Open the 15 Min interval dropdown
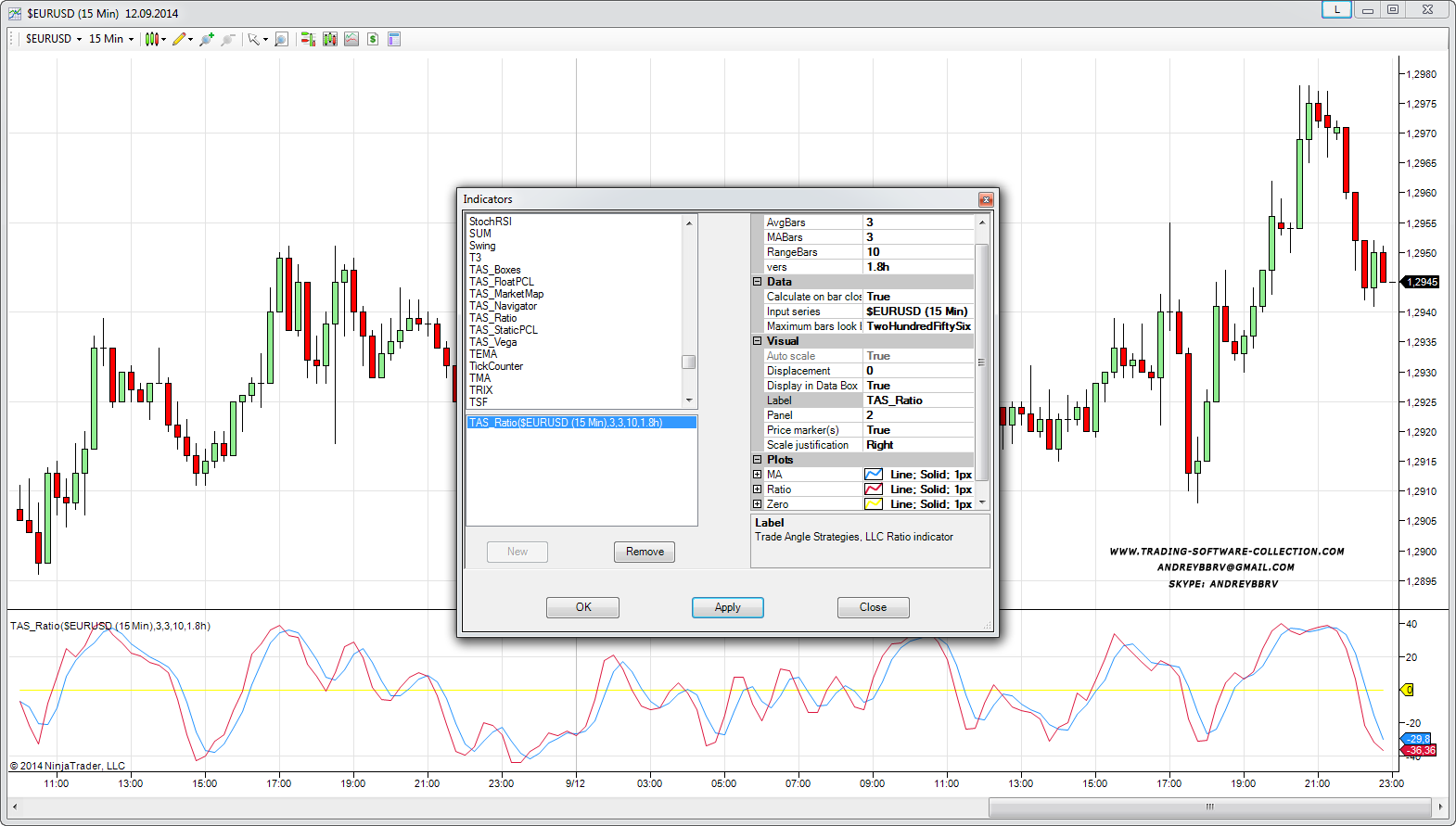1456x826 pixels. point(110,39)
